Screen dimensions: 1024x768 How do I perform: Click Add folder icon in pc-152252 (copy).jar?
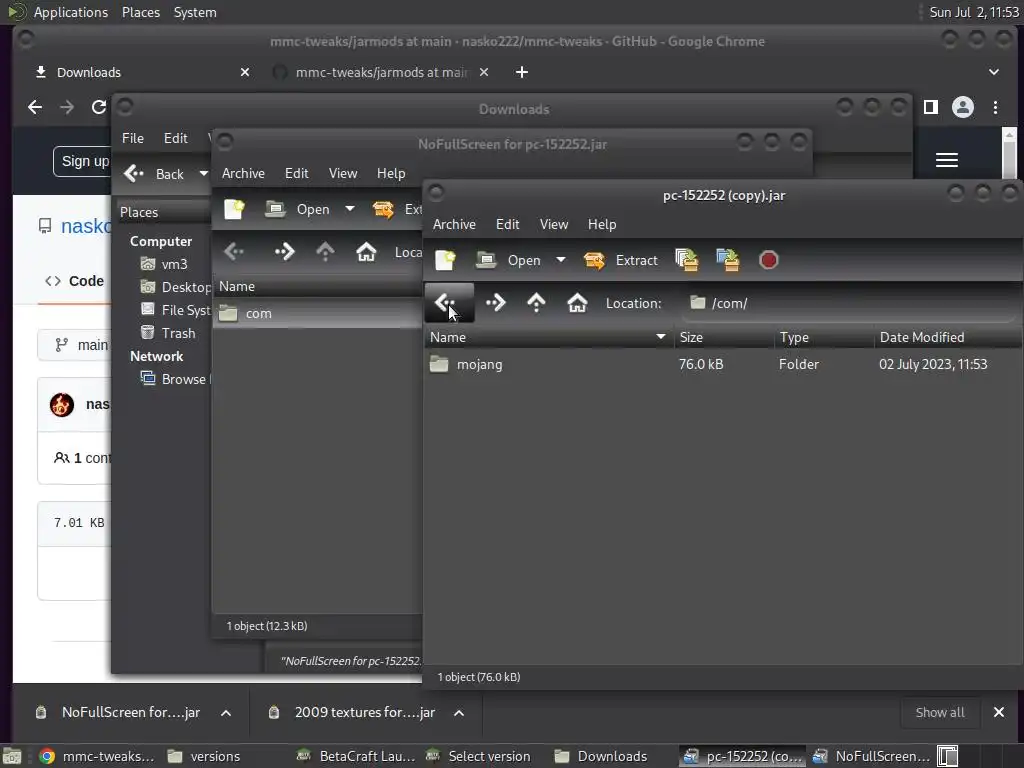[x=728, y=260]
